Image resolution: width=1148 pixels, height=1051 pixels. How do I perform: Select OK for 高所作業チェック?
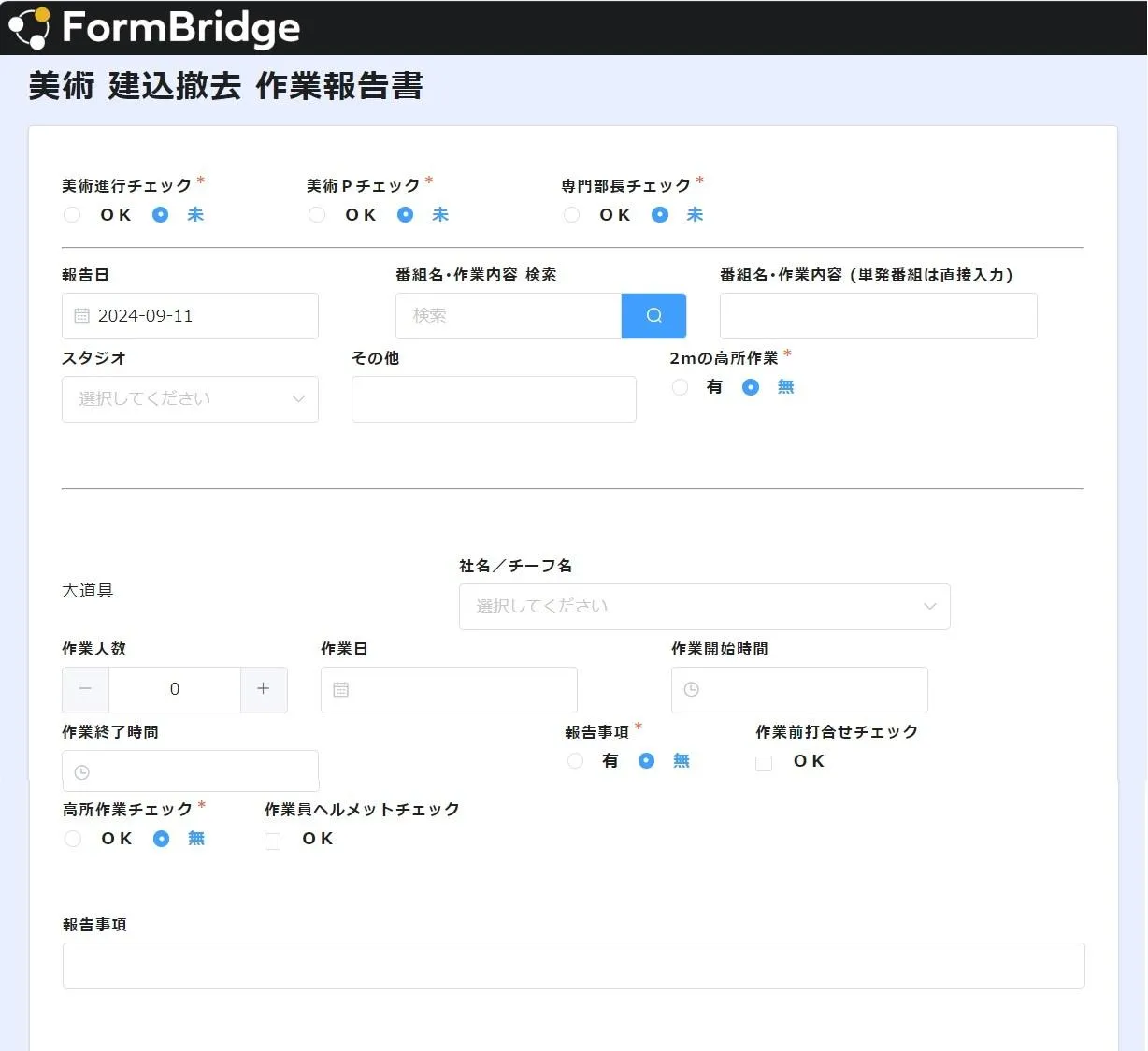[x=73, y=839]
